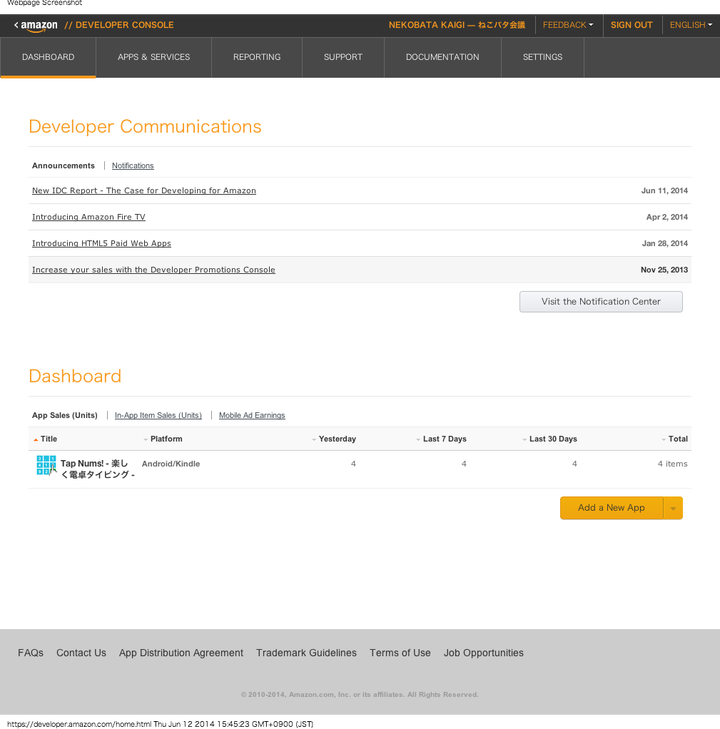The height and width of the screenshot is (729, 720).
Task: Switch to the Notifications sub-tab
Action: click(x=132, y=166)
